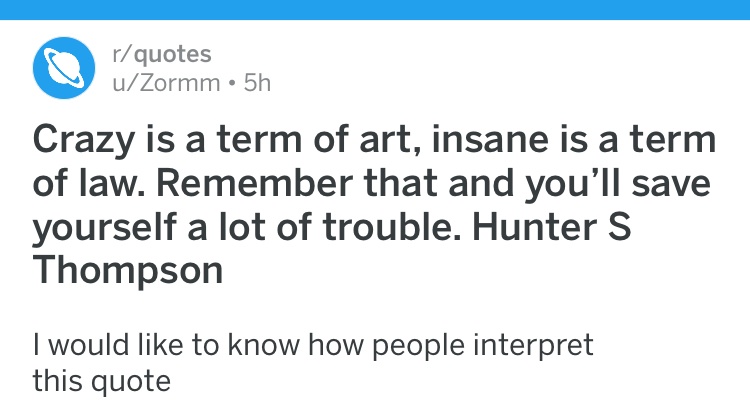750x406 pixels.
Task: Select the word 'save' in the title
Action: point(671,184)
